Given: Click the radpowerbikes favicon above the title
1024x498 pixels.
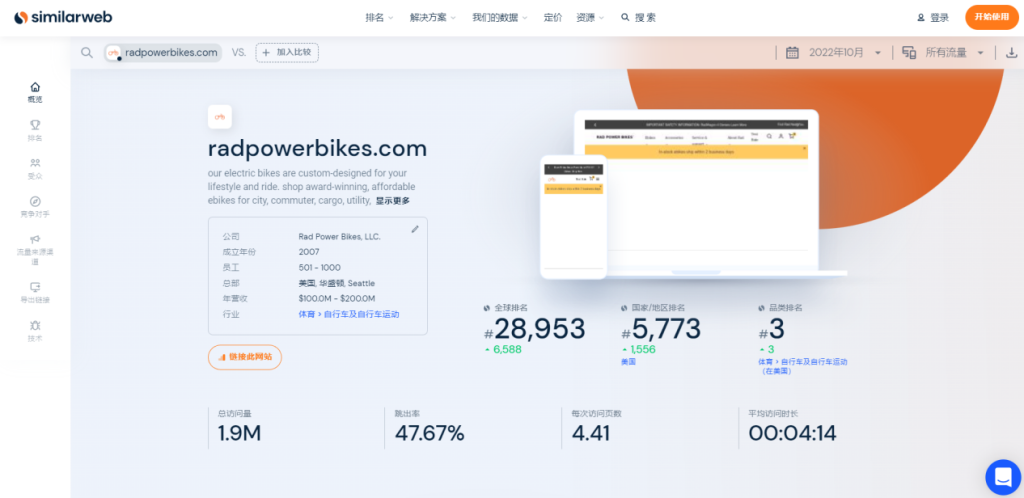Looking at the screenshot, I should point(220,117).
